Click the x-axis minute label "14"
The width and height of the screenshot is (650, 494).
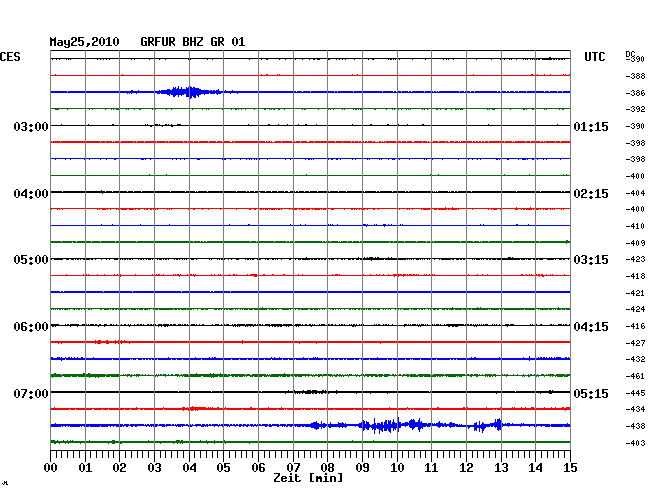pos(535,468)
